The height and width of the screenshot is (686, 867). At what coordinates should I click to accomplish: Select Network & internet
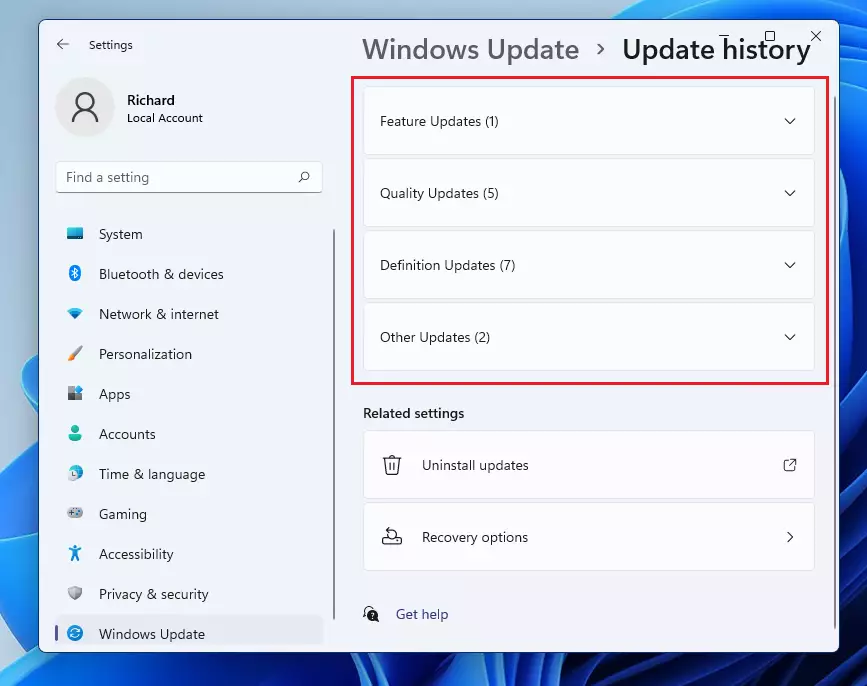(x=189, y=314)
